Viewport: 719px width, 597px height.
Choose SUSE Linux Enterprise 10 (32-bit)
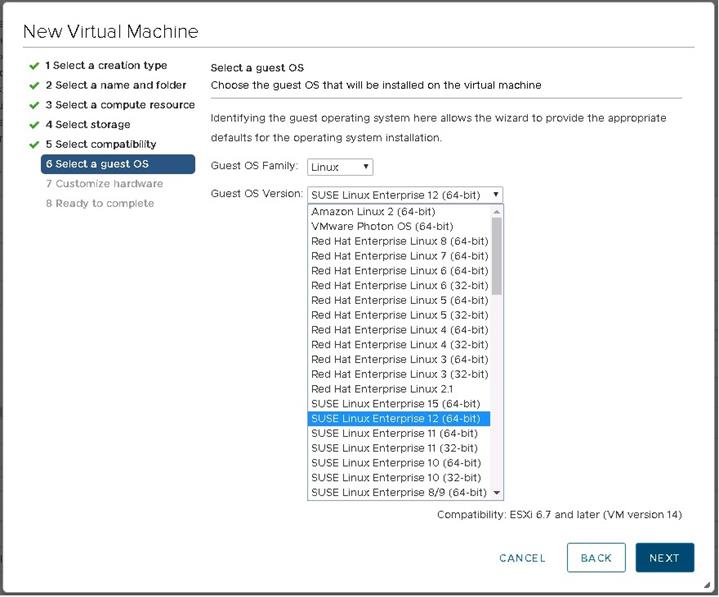click(x=399, y=478)
